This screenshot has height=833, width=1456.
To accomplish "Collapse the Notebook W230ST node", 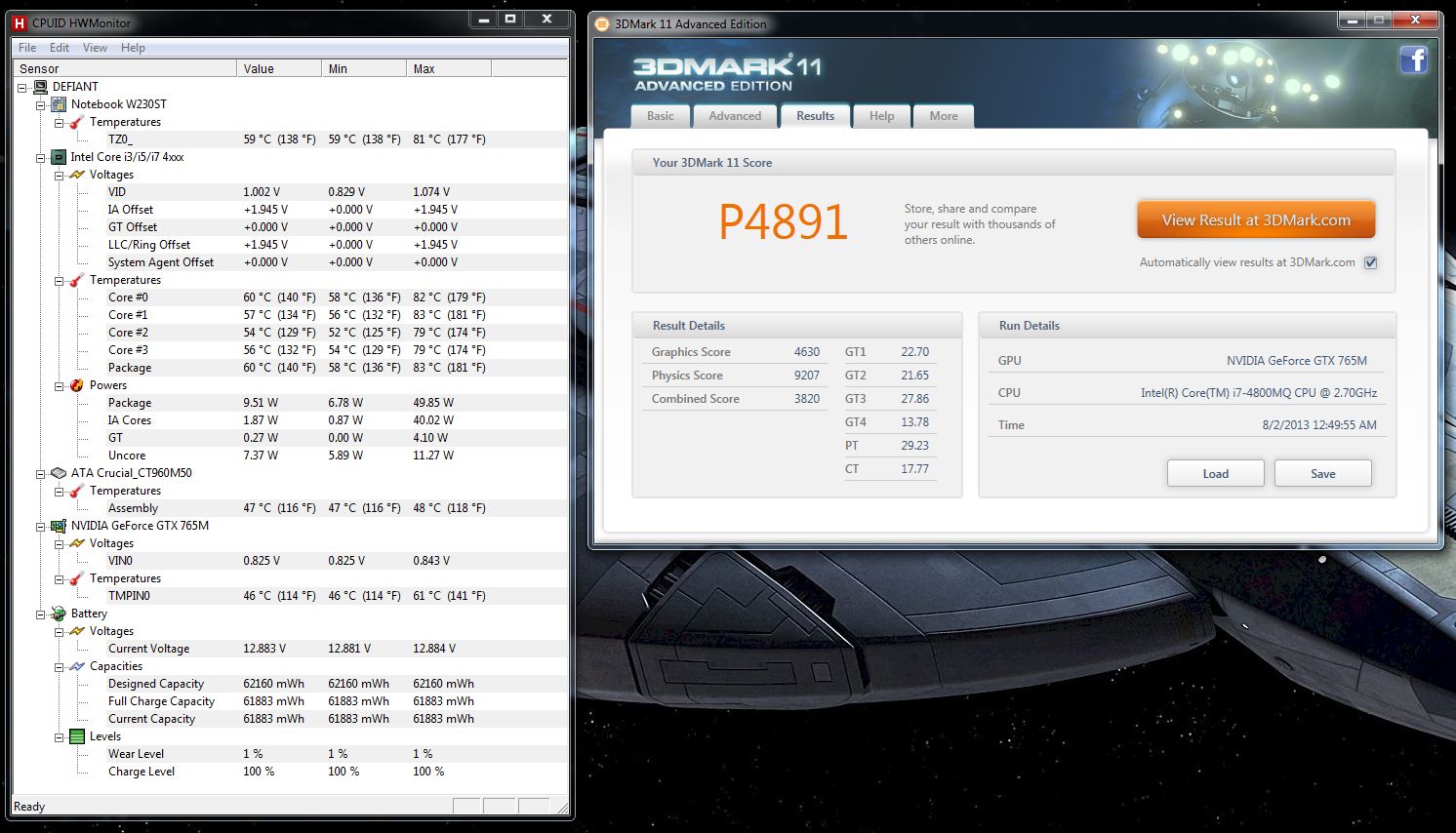I will pos(41,104).
